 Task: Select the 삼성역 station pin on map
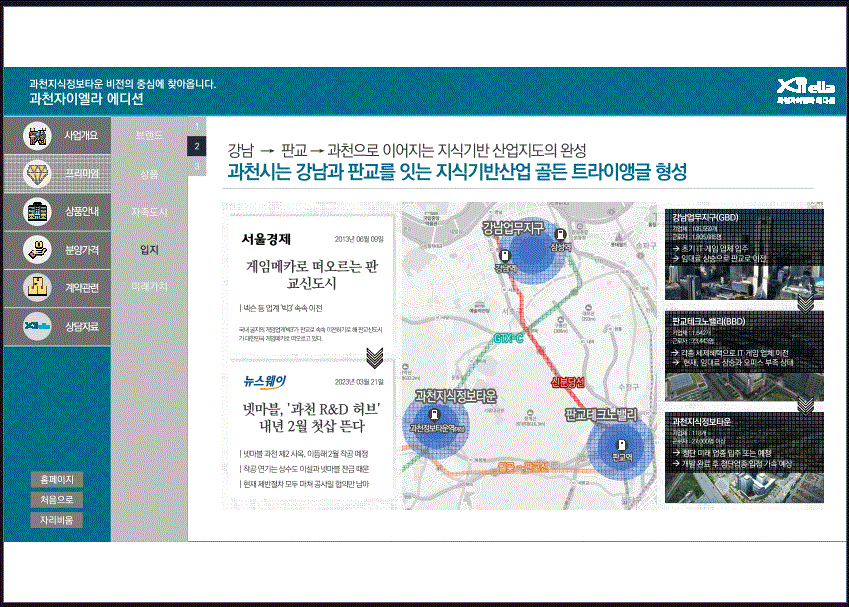point(561,234)
